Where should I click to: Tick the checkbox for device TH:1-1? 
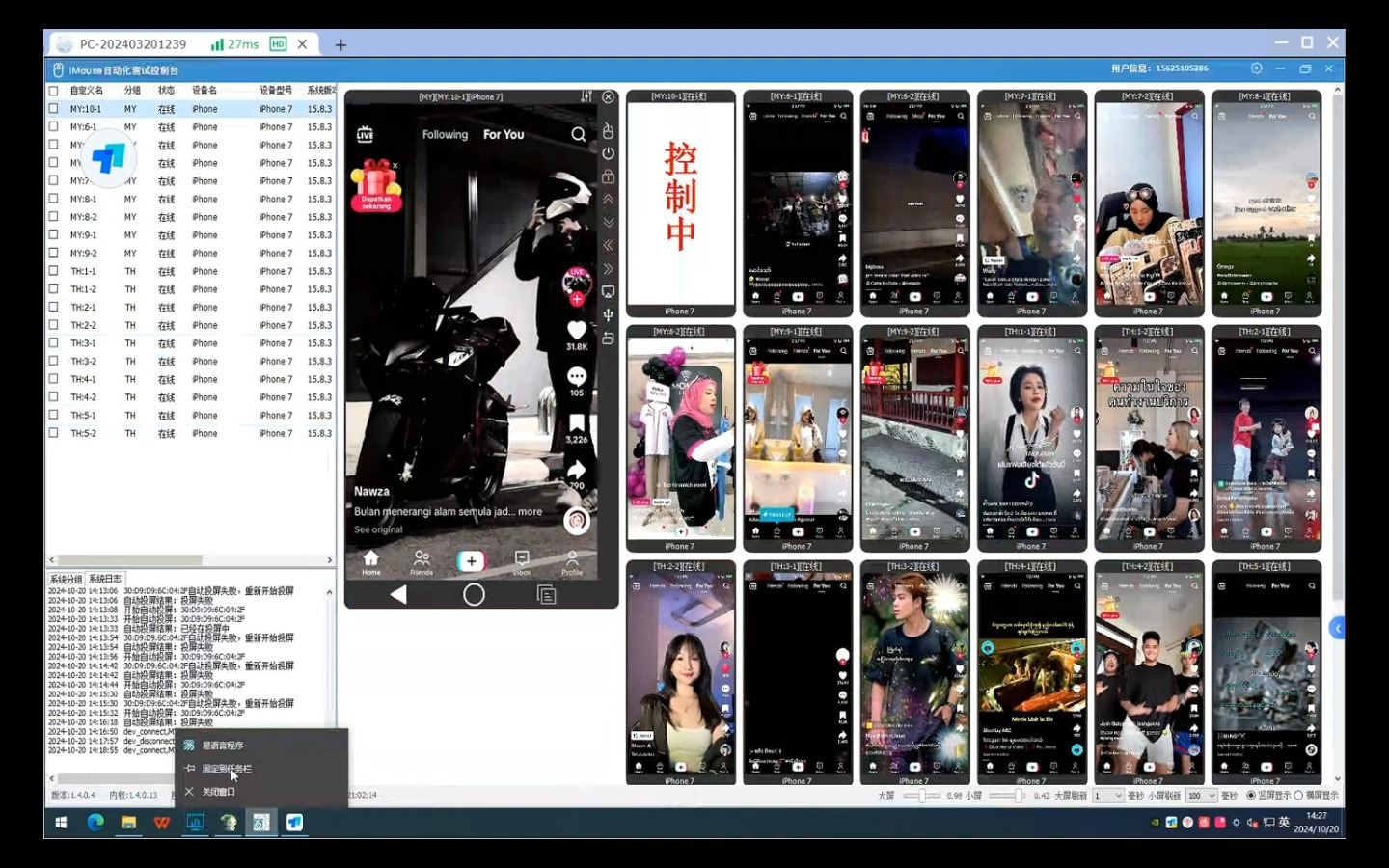tap(54, 271)
